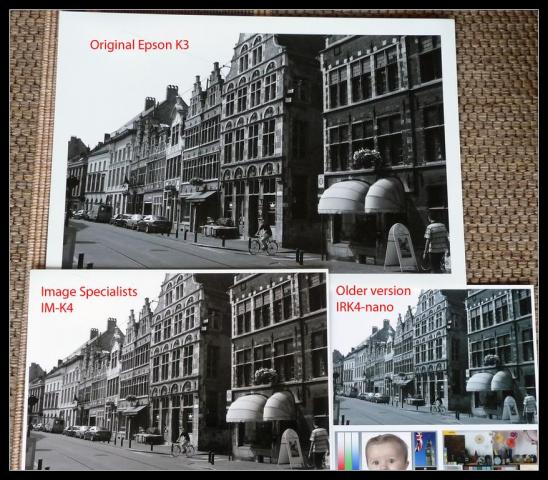
Task: Click the RGB gradient color strips
Action: (x=348, y=451)
